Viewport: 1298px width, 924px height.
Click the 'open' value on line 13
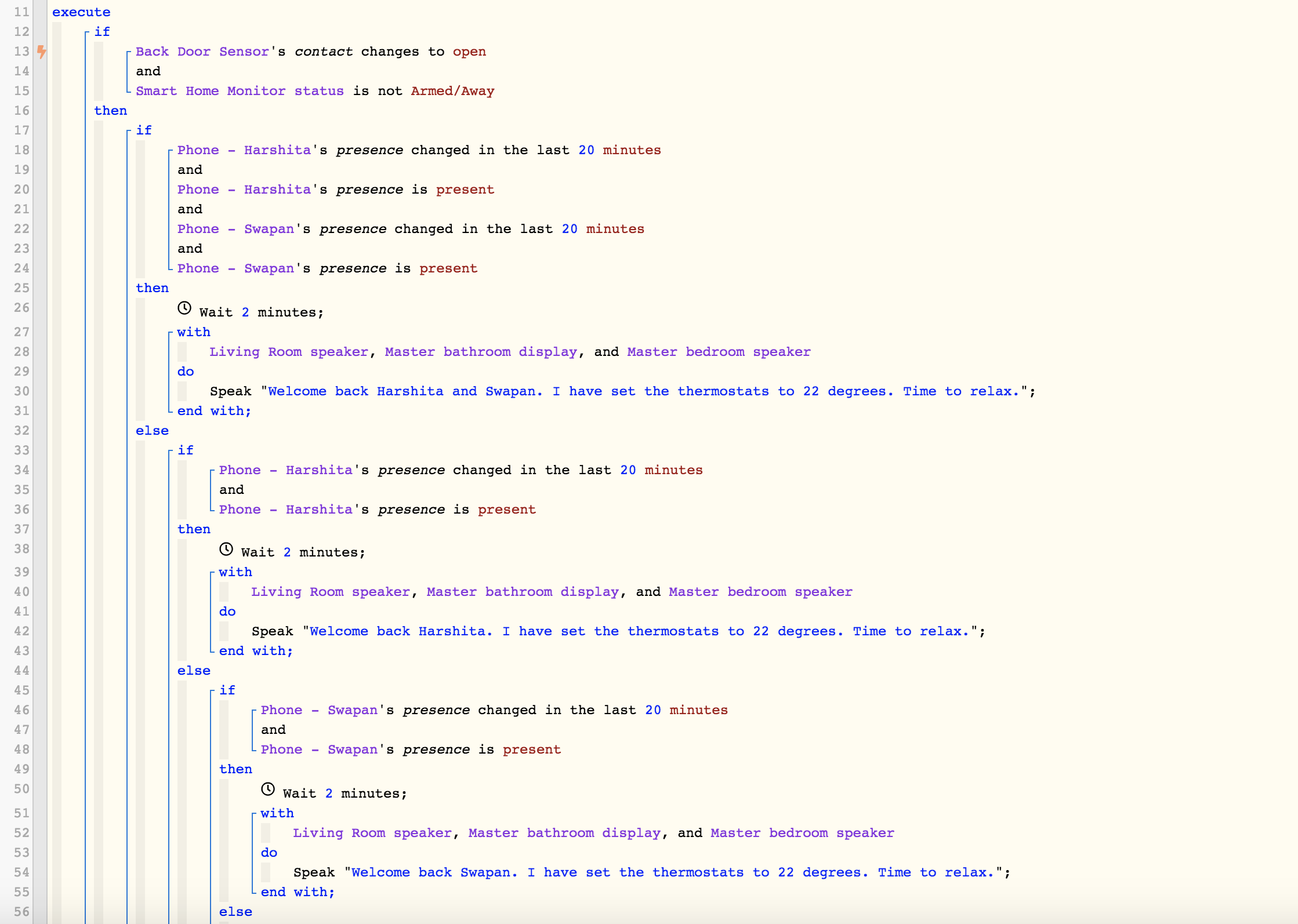click(469, 52)
